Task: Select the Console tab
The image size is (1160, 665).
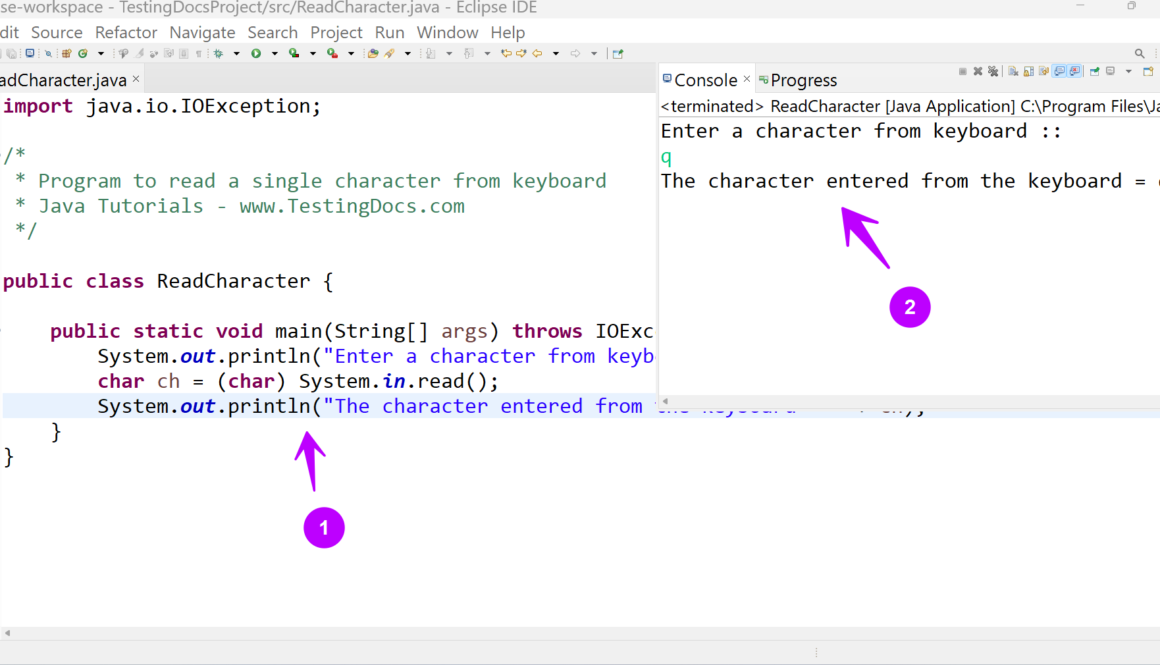Action: 705,80
